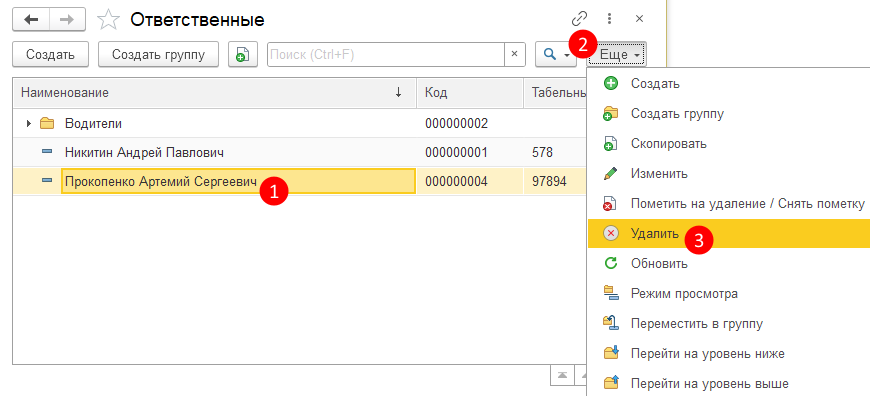Viewport: 870px width, 396px height.
Task: Choose Изменить menu item
Action: pyautogui.click(x=729, y=174)
